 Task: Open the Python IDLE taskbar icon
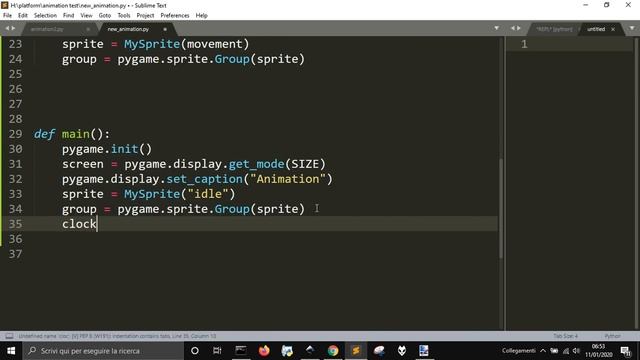287,351
